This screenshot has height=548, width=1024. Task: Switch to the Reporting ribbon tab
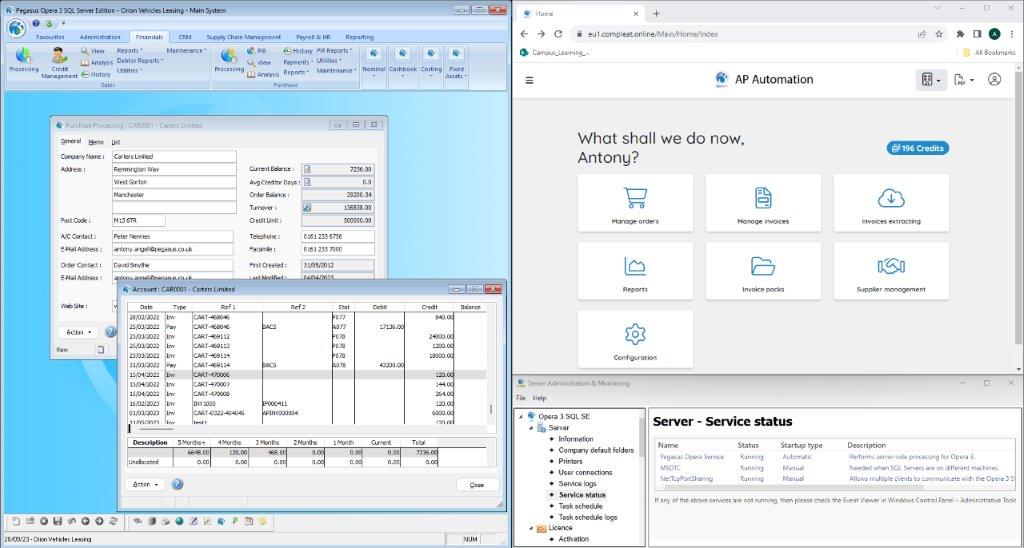(360, 37)
